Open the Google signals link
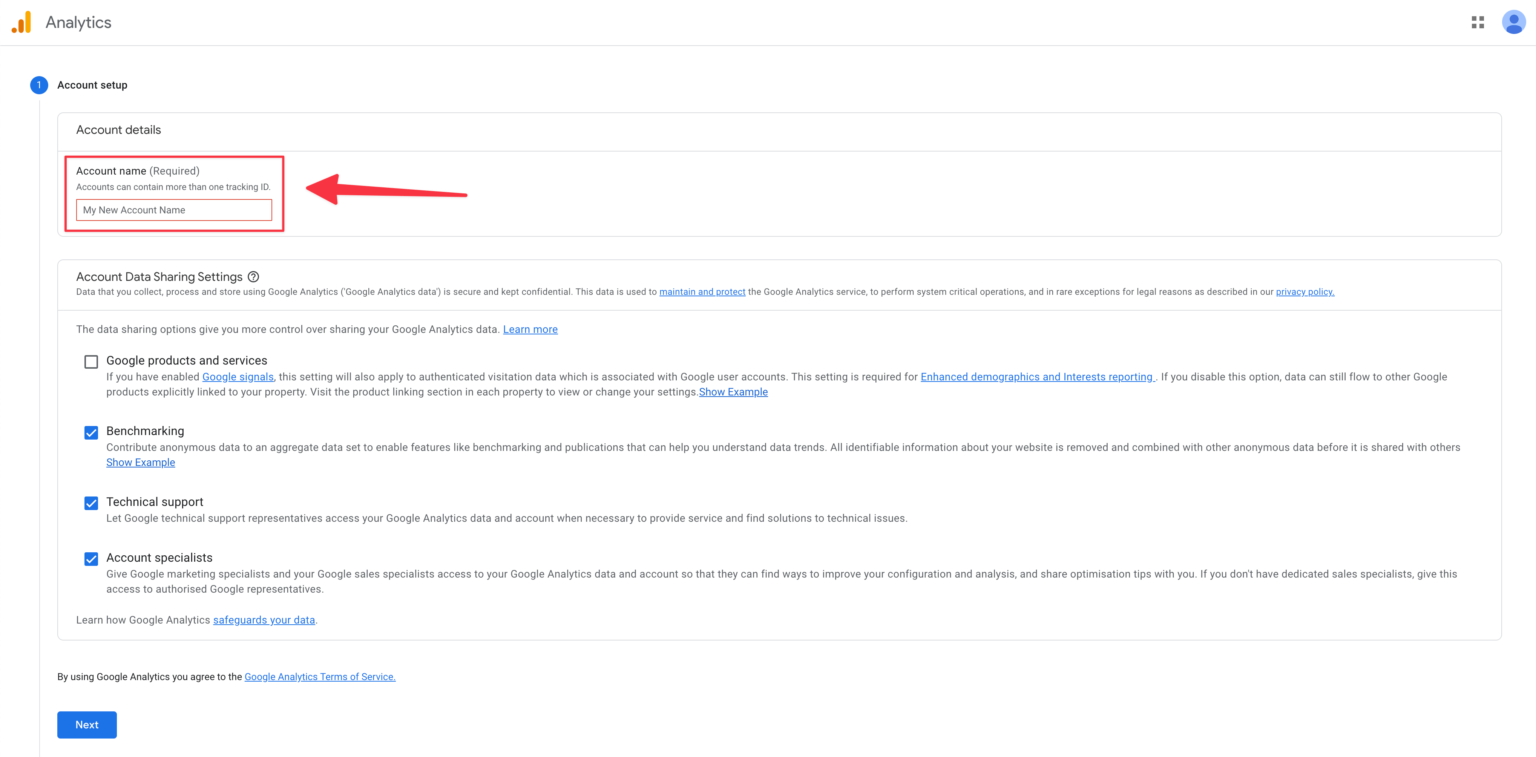 pos(238,376)
